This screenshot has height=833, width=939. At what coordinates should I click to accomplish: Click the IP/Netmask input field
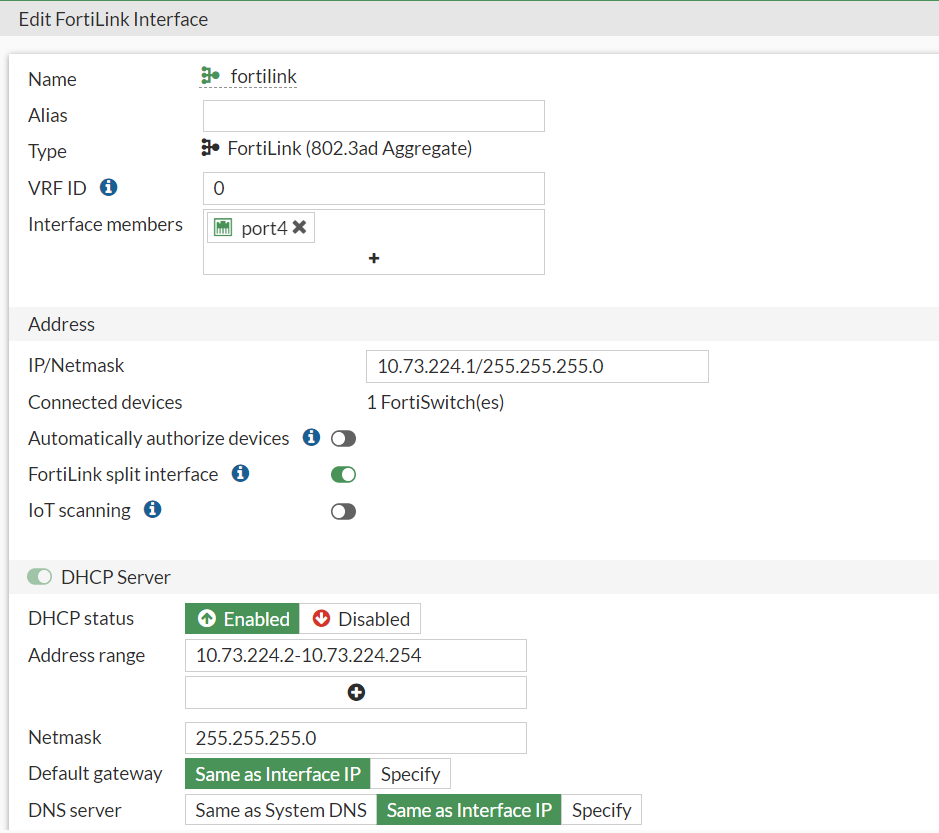tap(537, 366)
